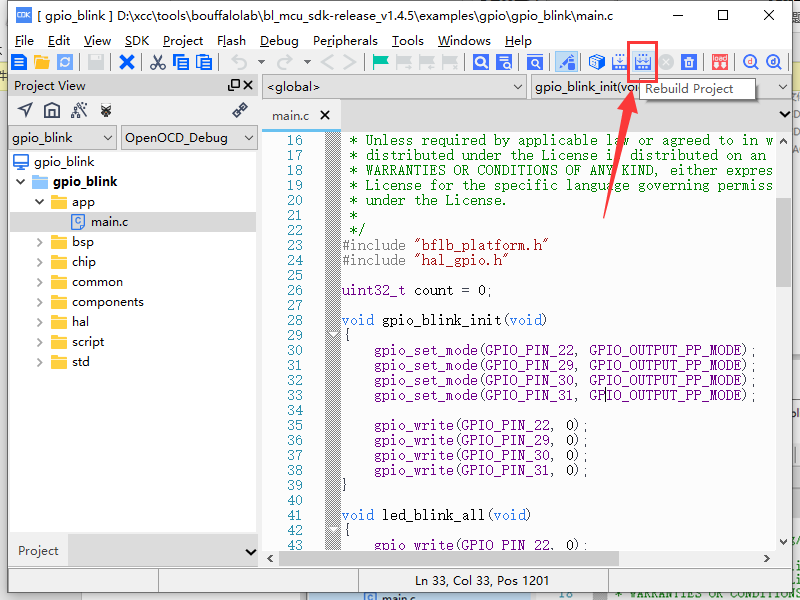The image size is (800, 600).
Task: Open the Redo history dropdown arrow
Action: coord(307,62)
